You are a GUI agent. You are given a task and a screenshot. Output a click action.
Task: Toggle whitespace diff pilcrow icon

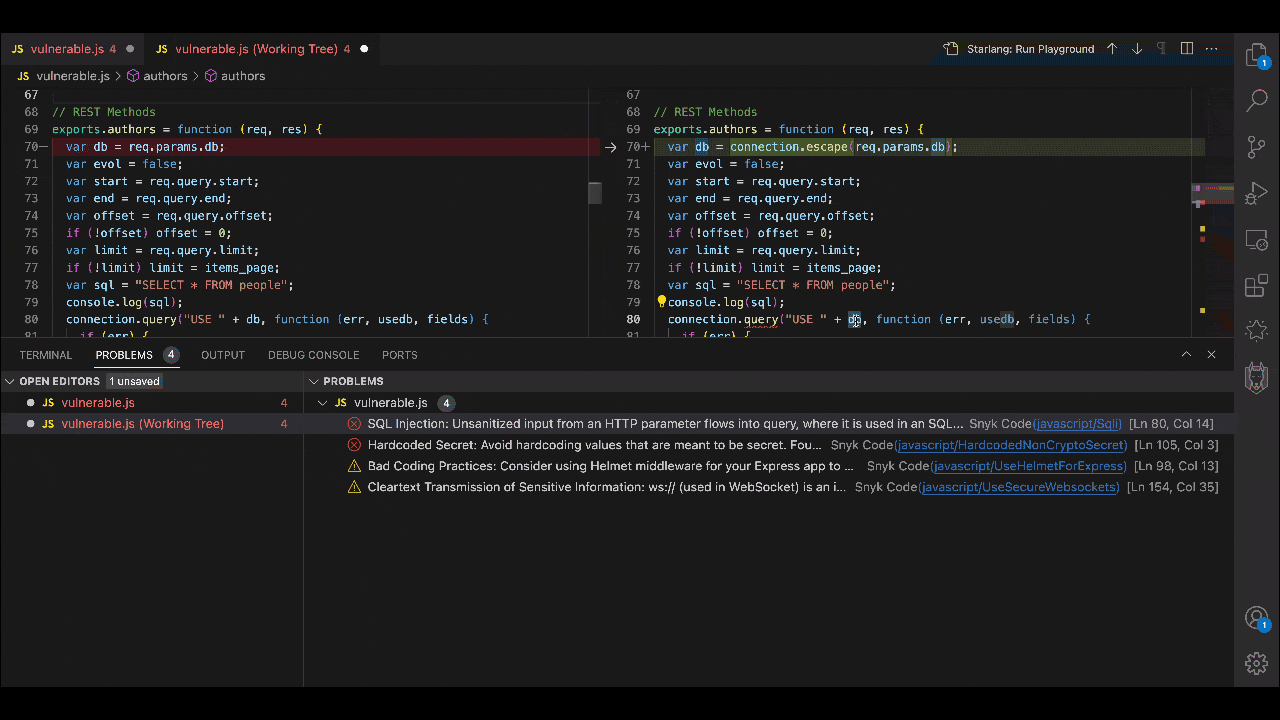[x=1161, y=49]
